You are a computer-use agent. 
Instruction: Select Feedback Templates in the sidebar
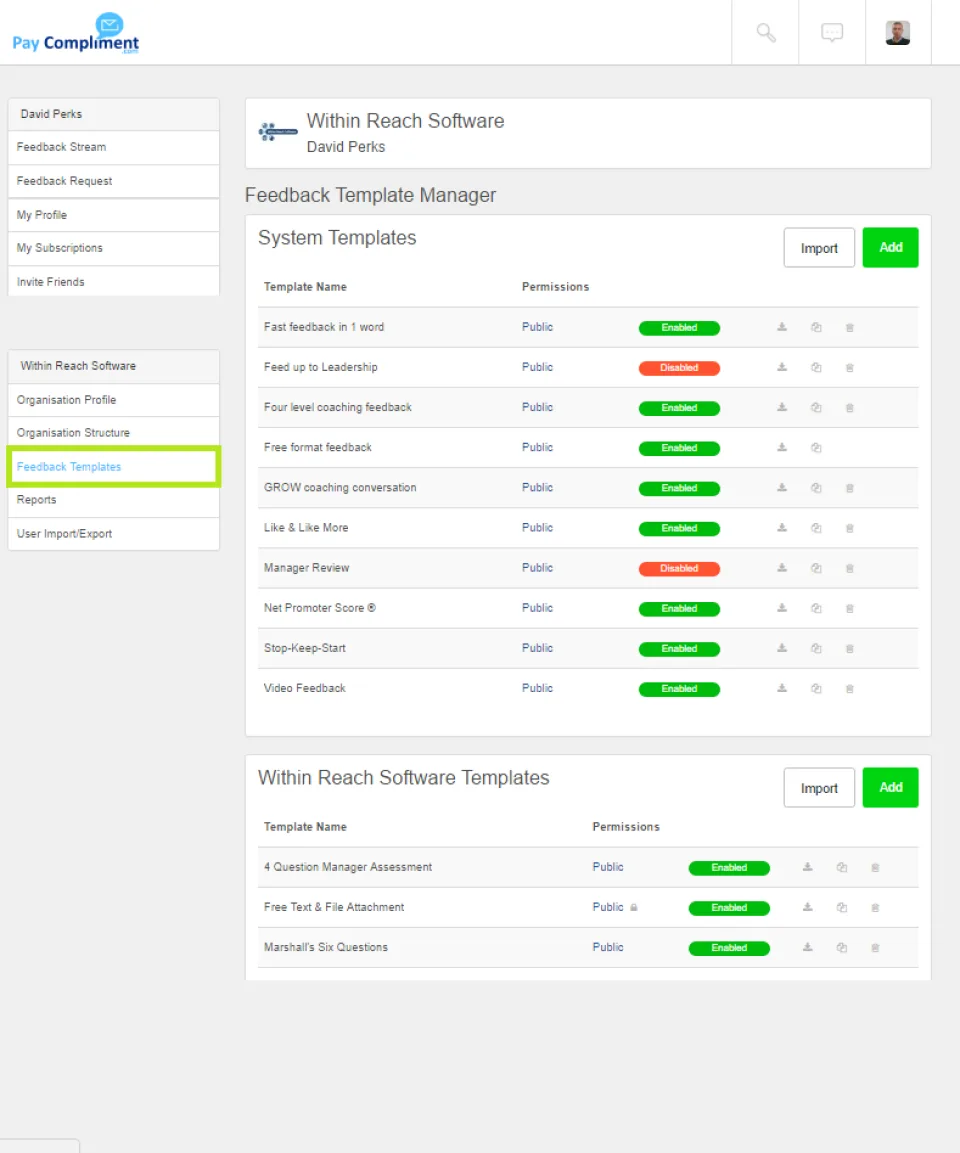113,466
